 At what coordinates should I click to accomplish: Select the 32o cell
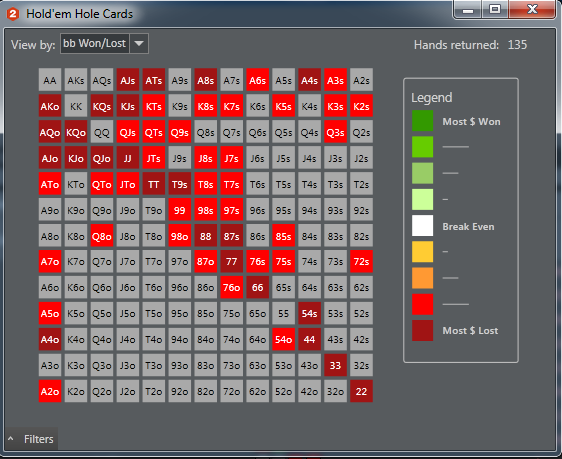[335, 391]
